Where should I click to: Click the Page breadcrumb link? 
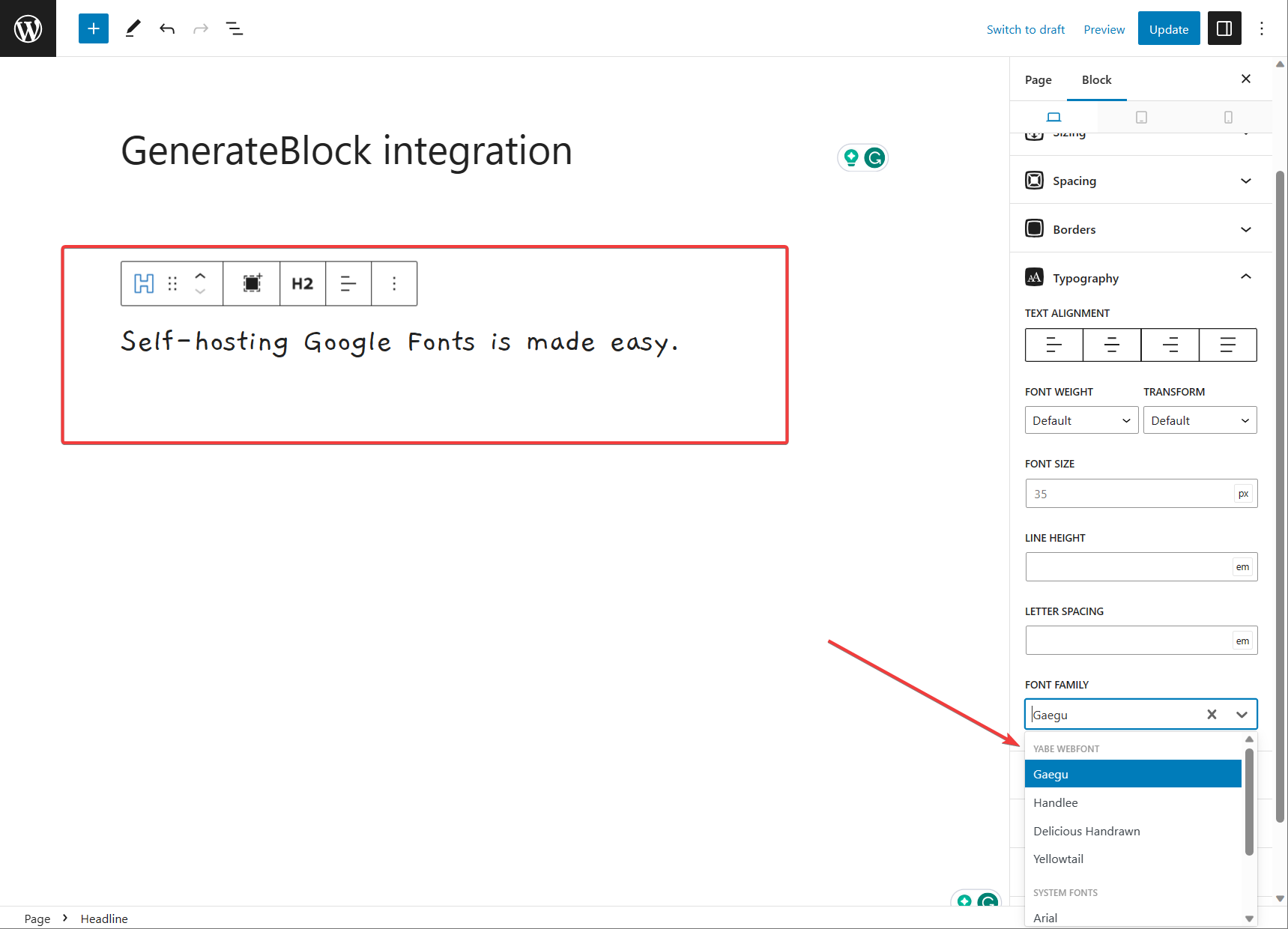click(37, 919)
